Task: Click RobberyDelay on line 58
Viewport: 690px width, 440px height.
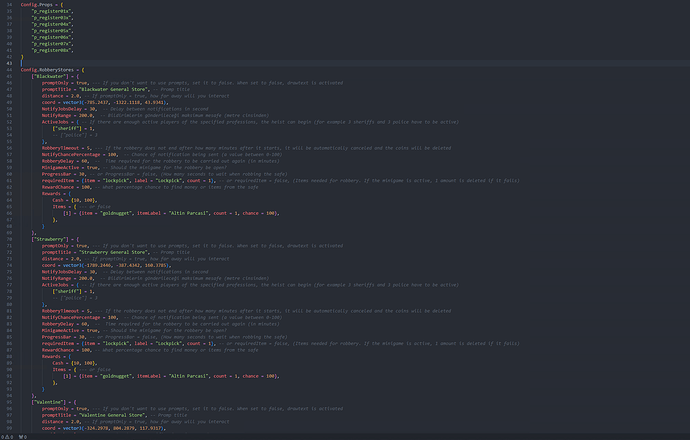Action: tap(58, 161)
